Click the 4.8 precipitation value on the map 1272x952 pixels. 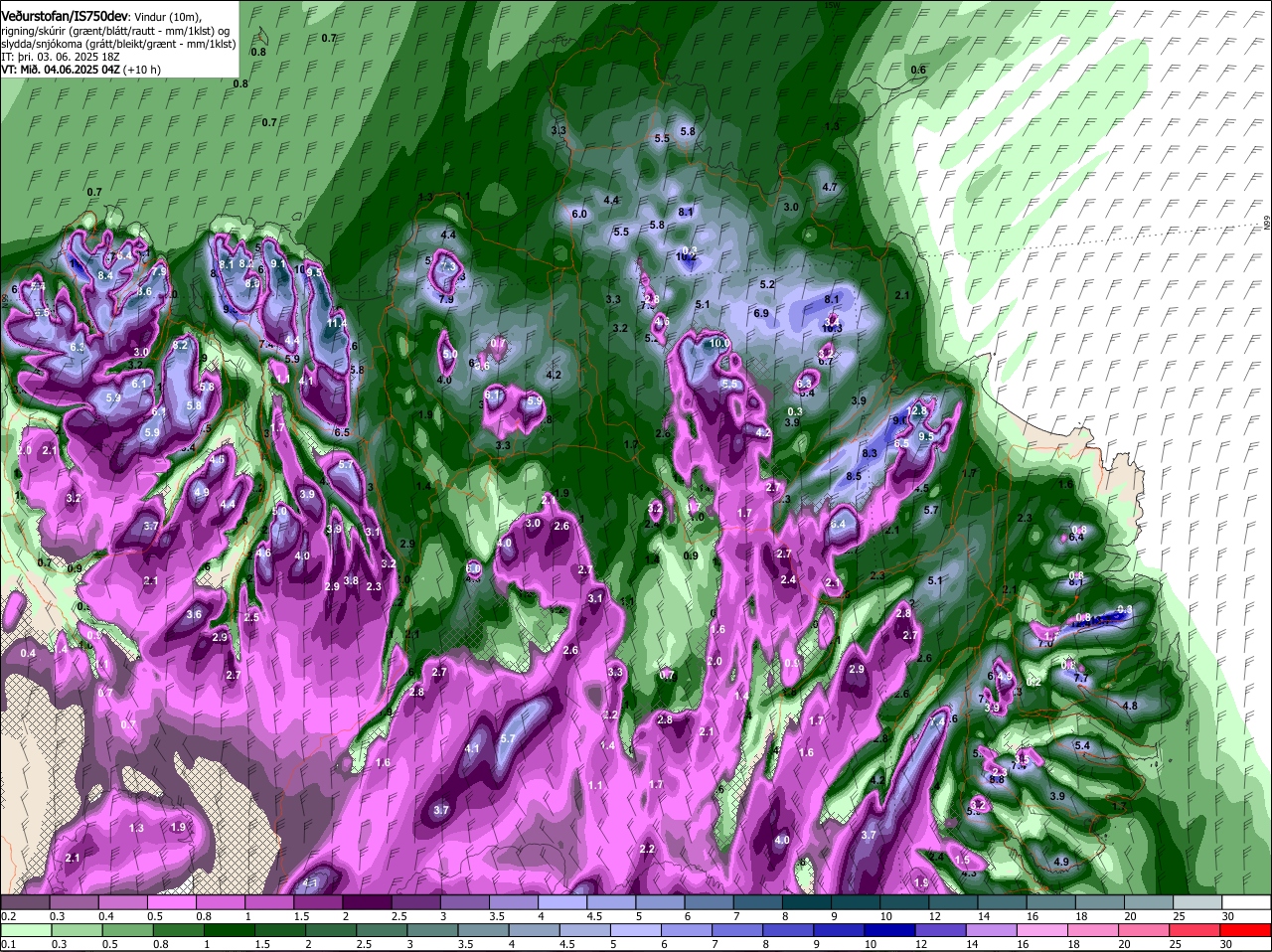[x=1129, y=706]
